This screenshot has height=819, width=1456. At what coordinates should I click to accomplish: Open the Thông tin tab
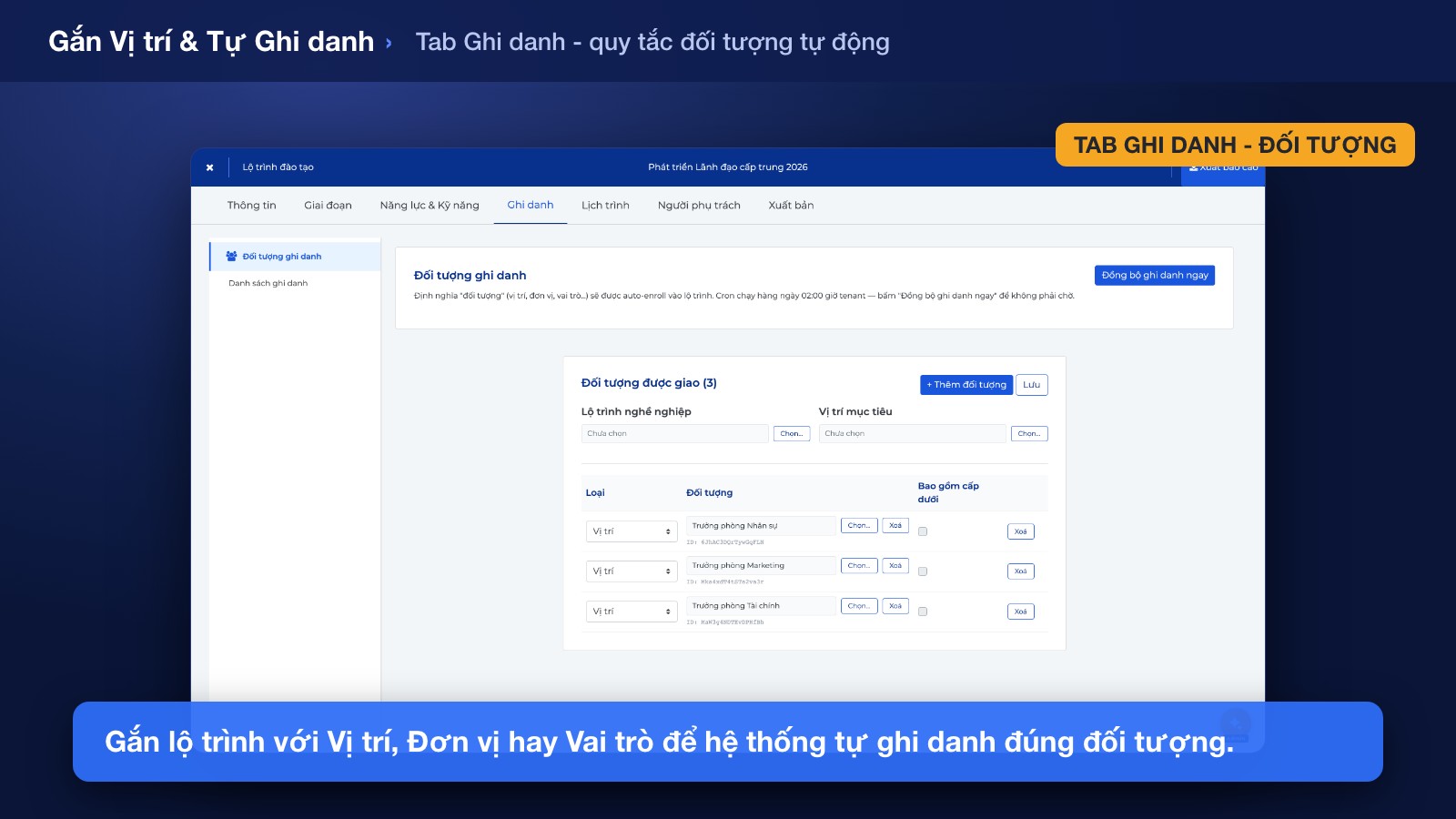coord(251,206)
